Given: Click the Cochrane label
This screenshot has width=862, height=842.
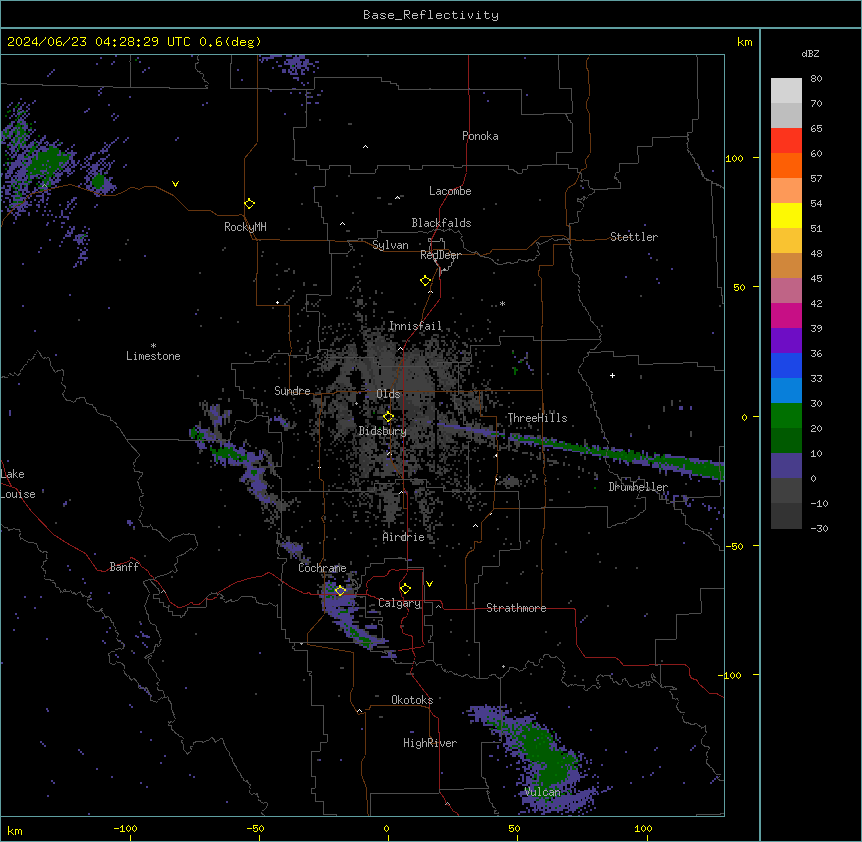Looking at the screenshot, I should pyautogui.click(x=322, y=568).
